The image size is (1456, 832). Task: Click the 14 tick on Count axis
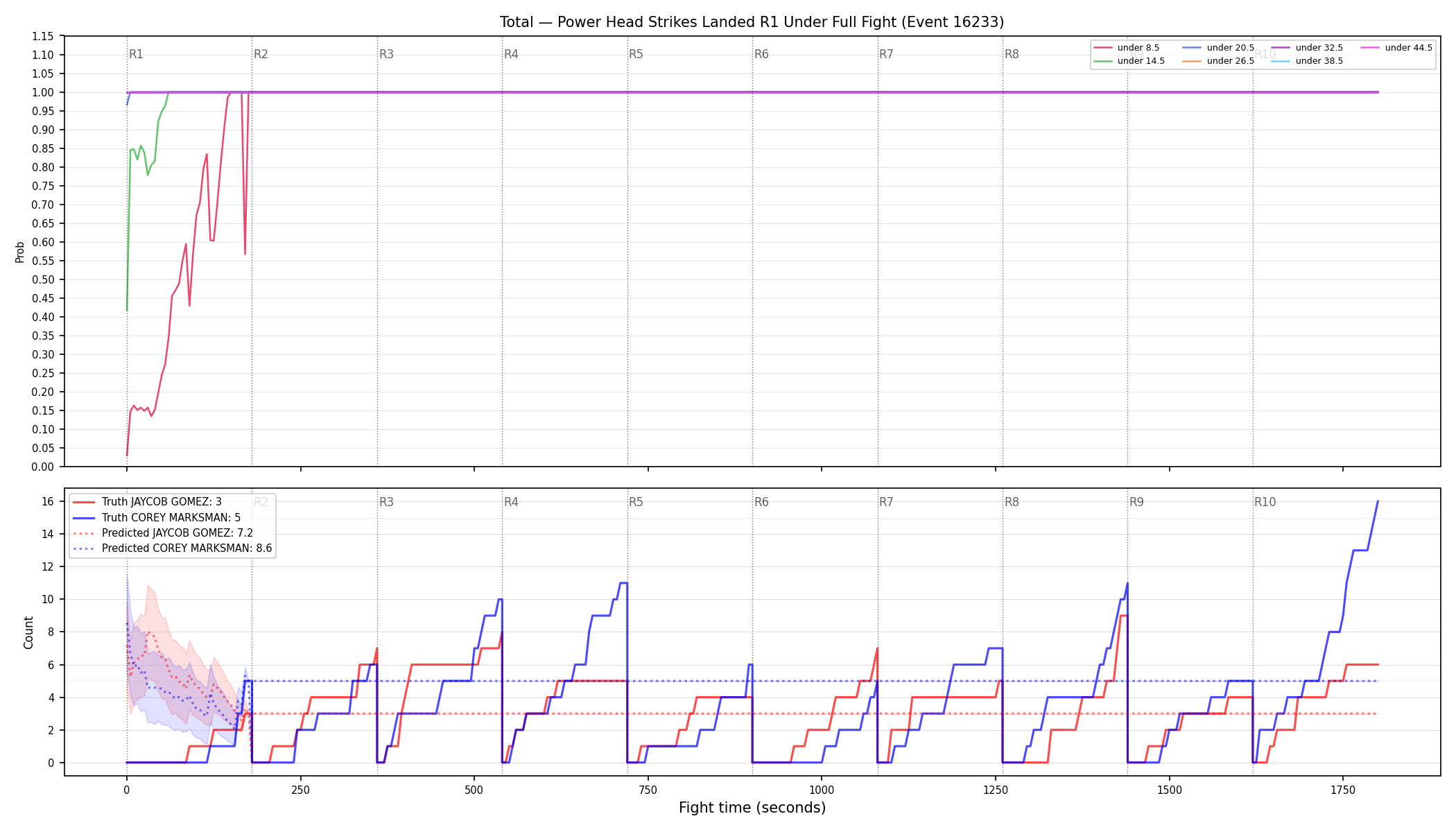pos(48,534)
